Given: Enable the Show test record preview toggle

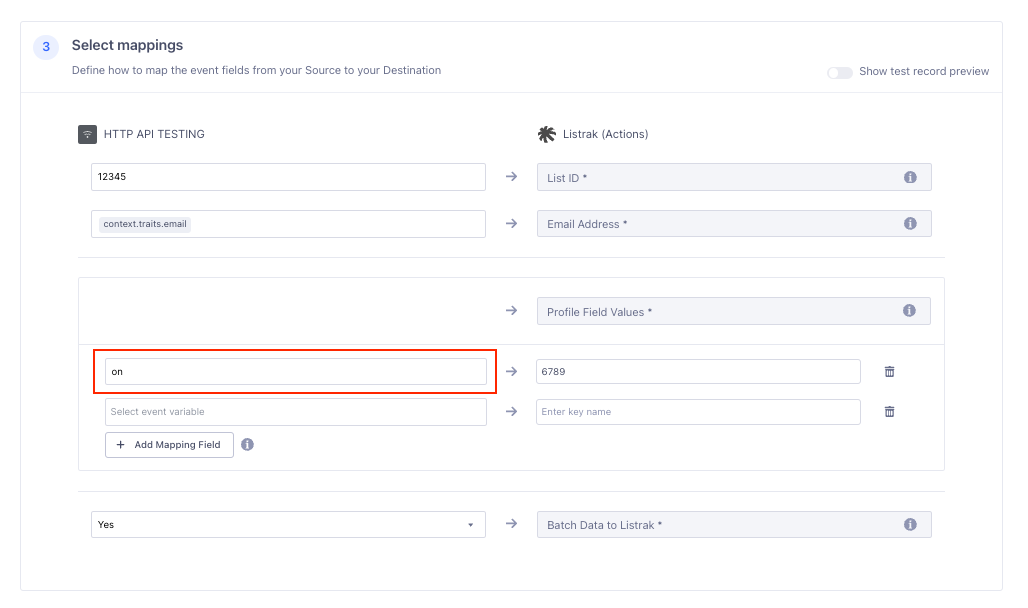Looking at the screenshot, I should click(839, 72).
